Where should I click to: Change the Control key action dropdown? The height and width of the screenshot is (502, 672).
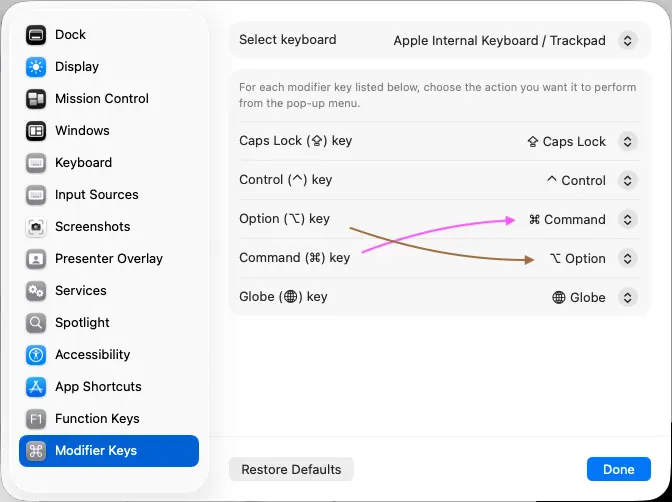(627, 181)
